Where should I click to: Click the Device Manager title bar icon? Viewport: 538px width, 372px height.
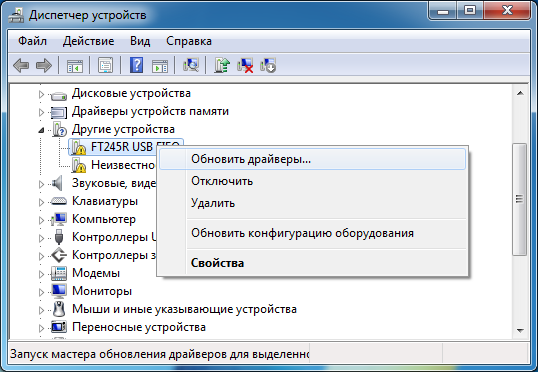click(x=16, y=15)
